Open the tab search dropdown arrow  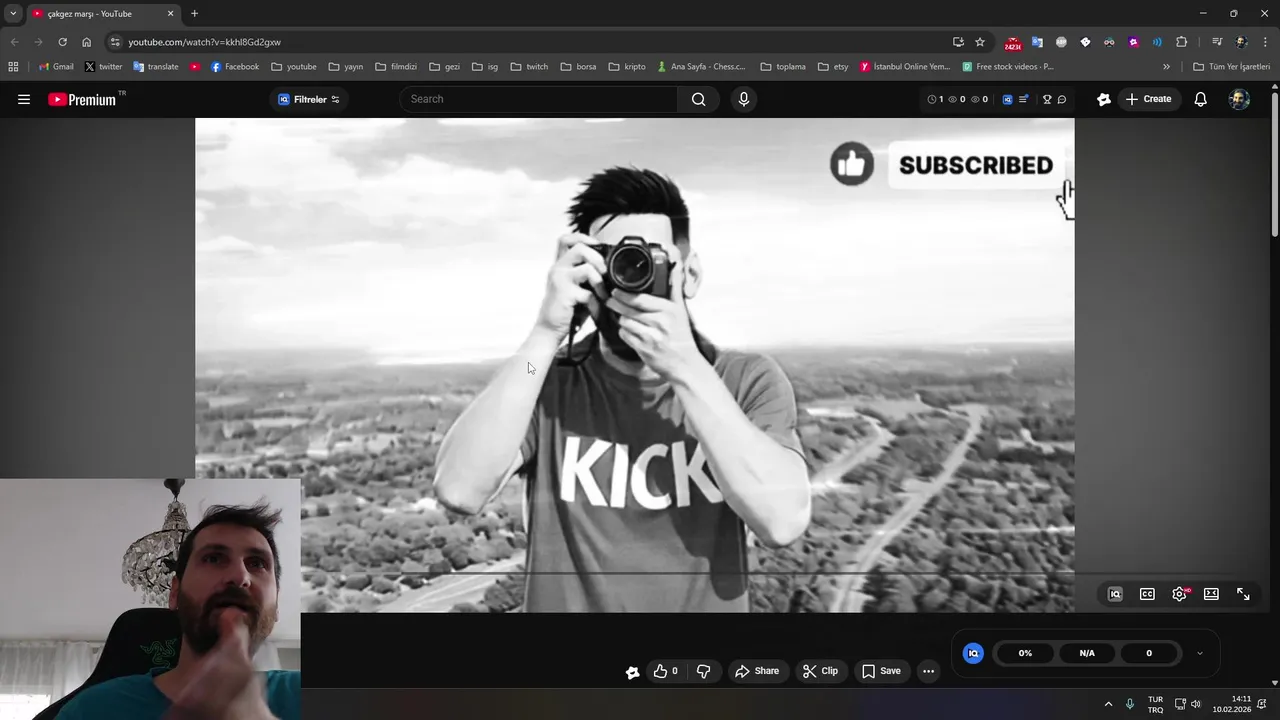(x=13, y=13)
